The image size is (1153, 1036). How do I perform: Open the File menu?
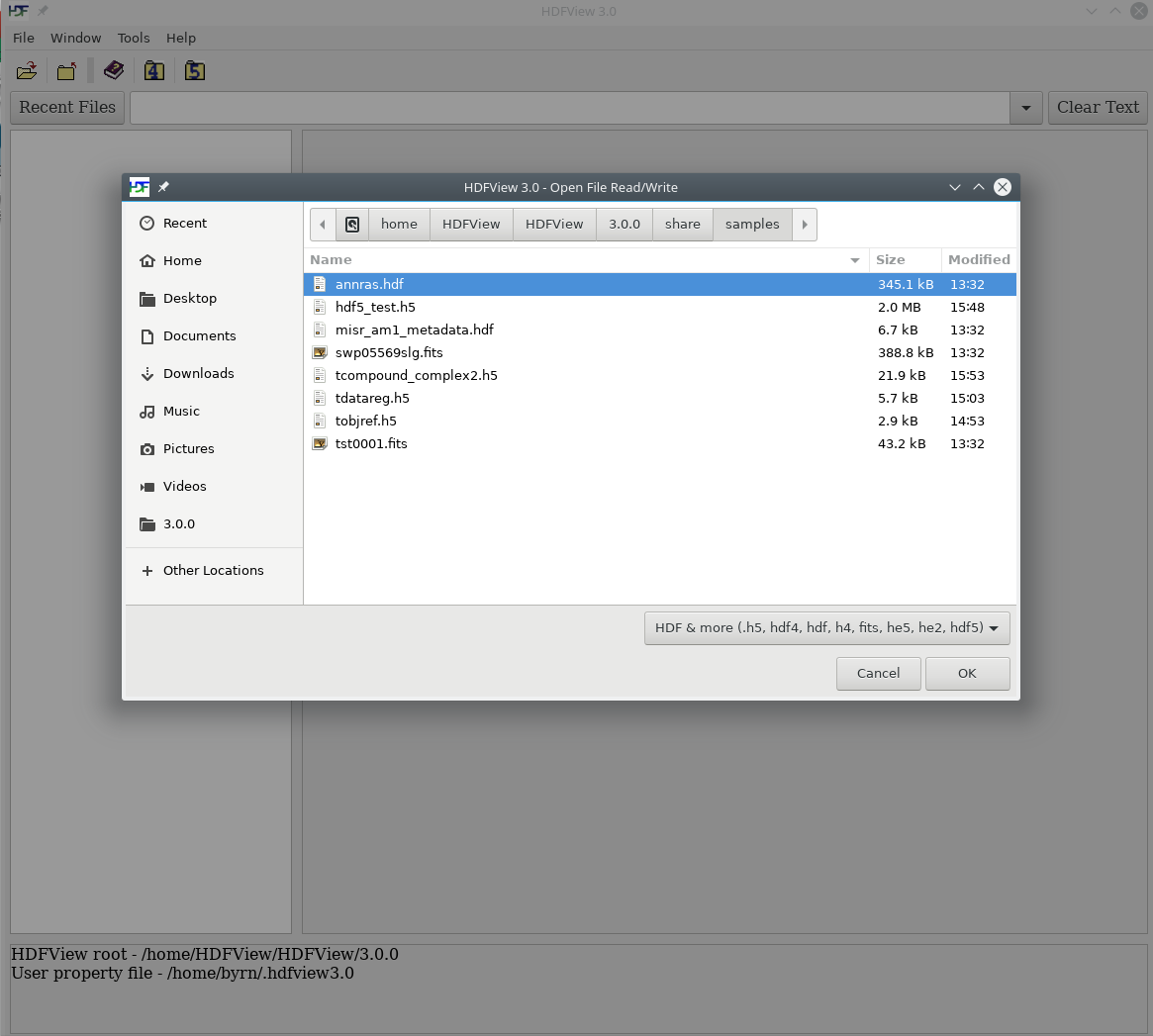coord(24,38)
